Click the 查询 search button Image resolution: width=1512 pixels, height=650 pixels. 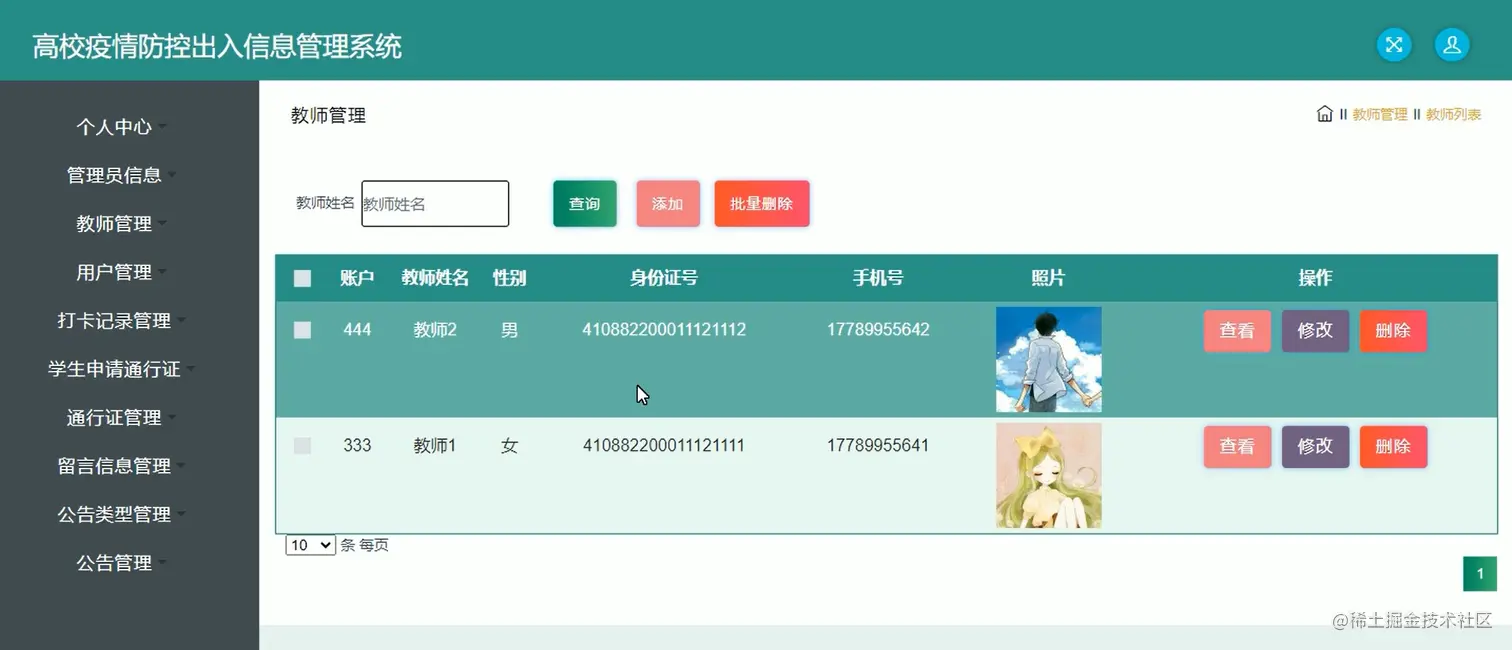click(x=585, y=204)
